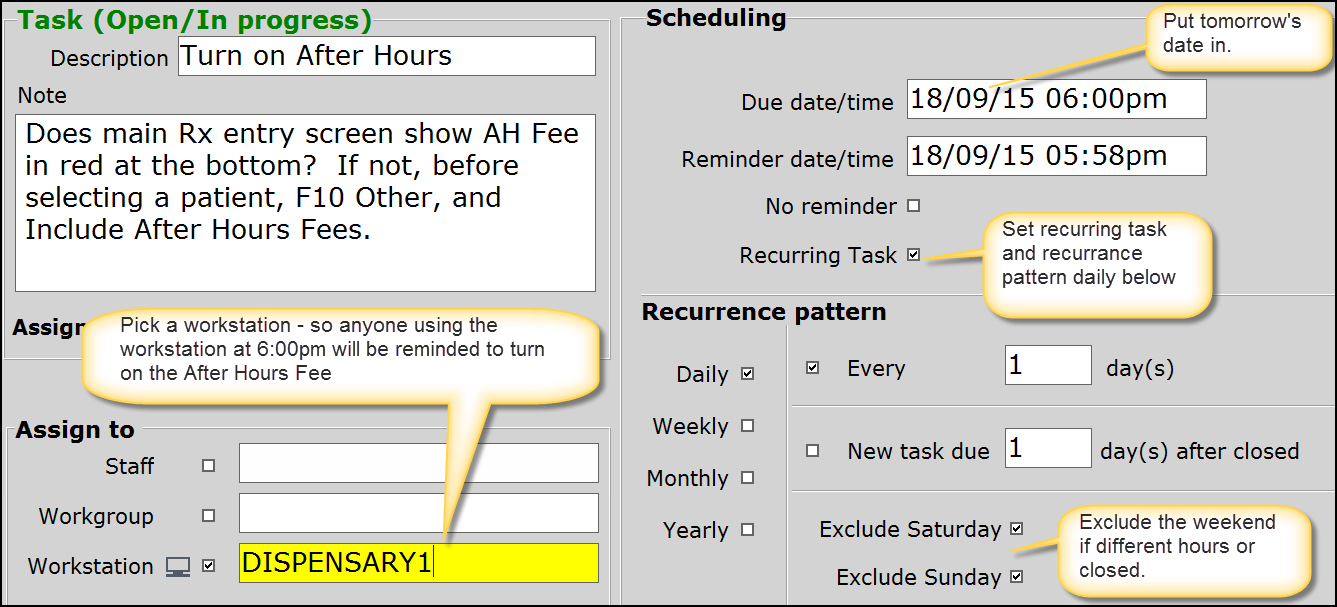Click inside the Note text area
This screenshot has height=607, width=1337.
(x=305, y=202)
